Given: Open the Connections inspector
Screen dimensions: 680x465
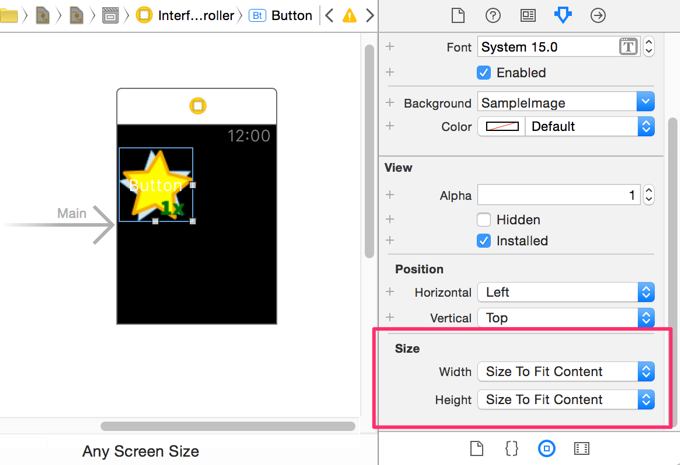Looking at the screenshot, I should (x=598, y=16).
